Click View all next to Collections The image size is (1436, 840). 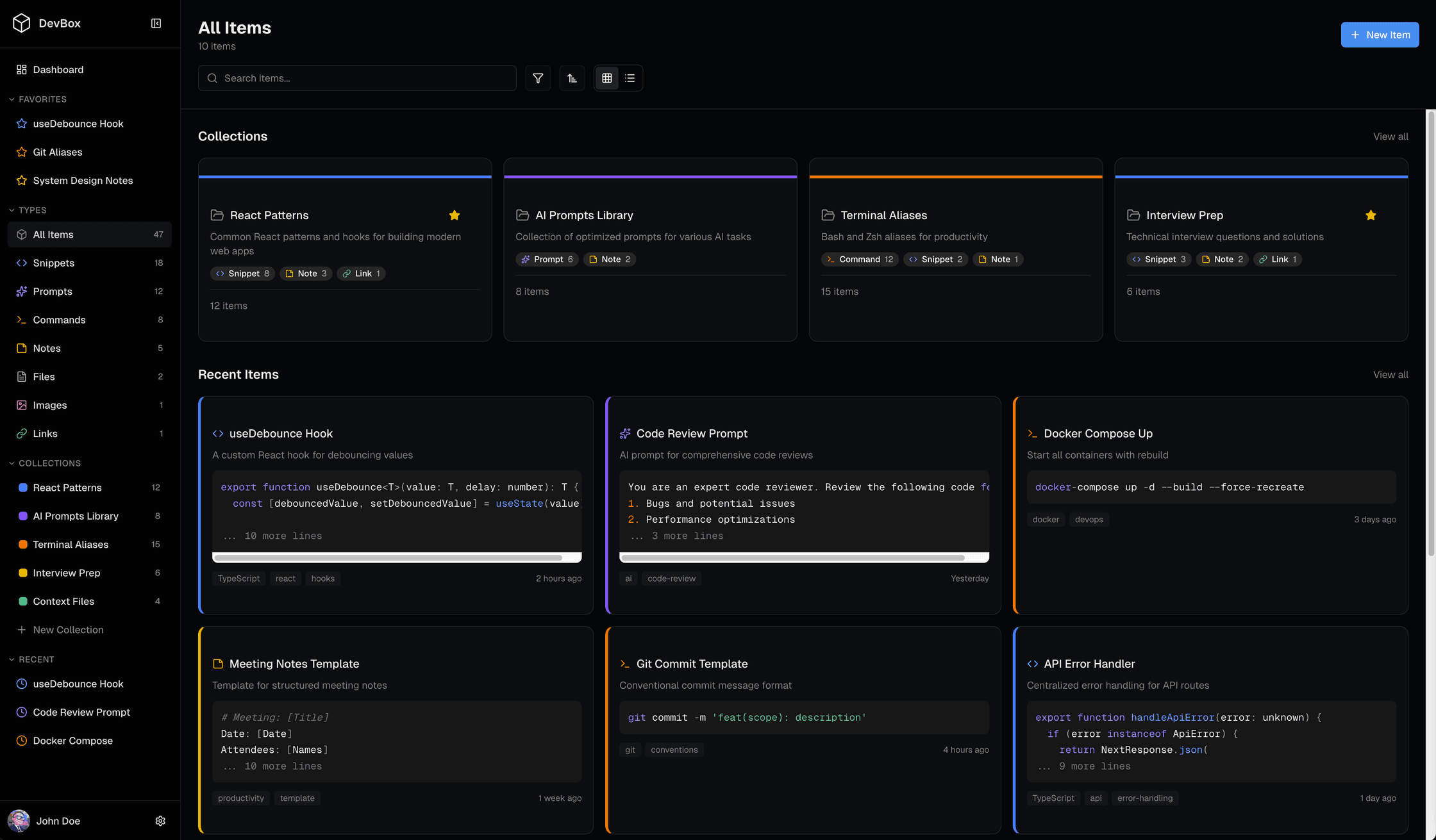pos(1390,136)
